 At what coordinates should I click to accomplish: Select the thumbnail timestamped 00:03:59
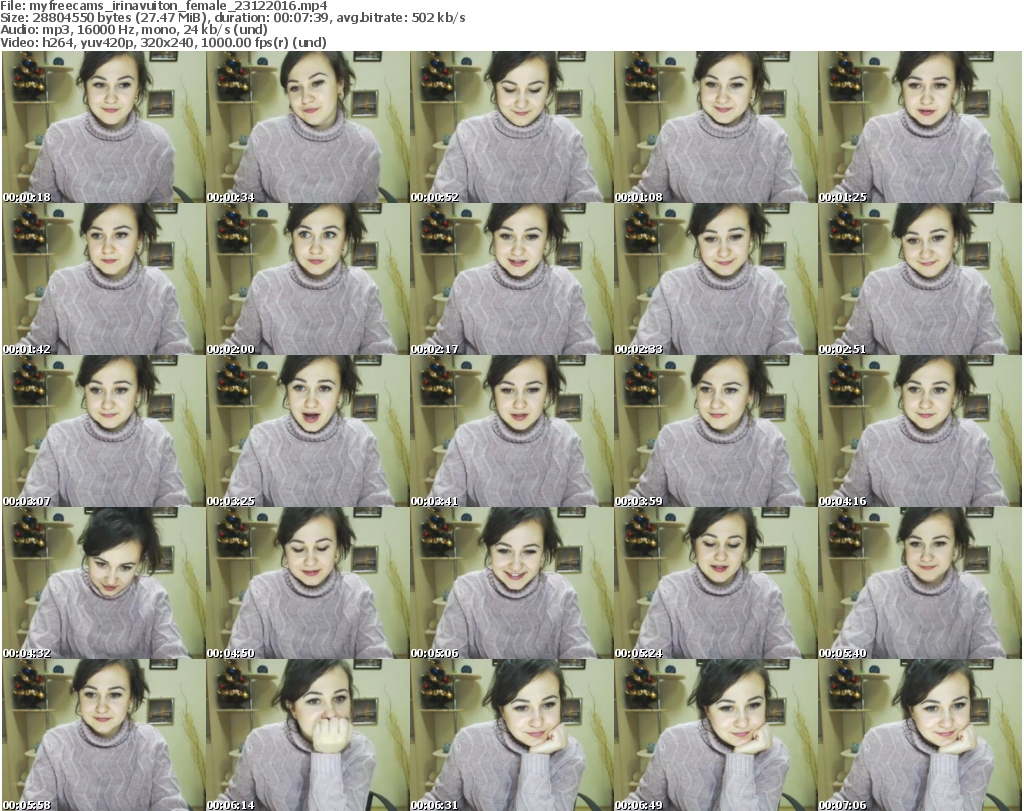click(715, 431)
